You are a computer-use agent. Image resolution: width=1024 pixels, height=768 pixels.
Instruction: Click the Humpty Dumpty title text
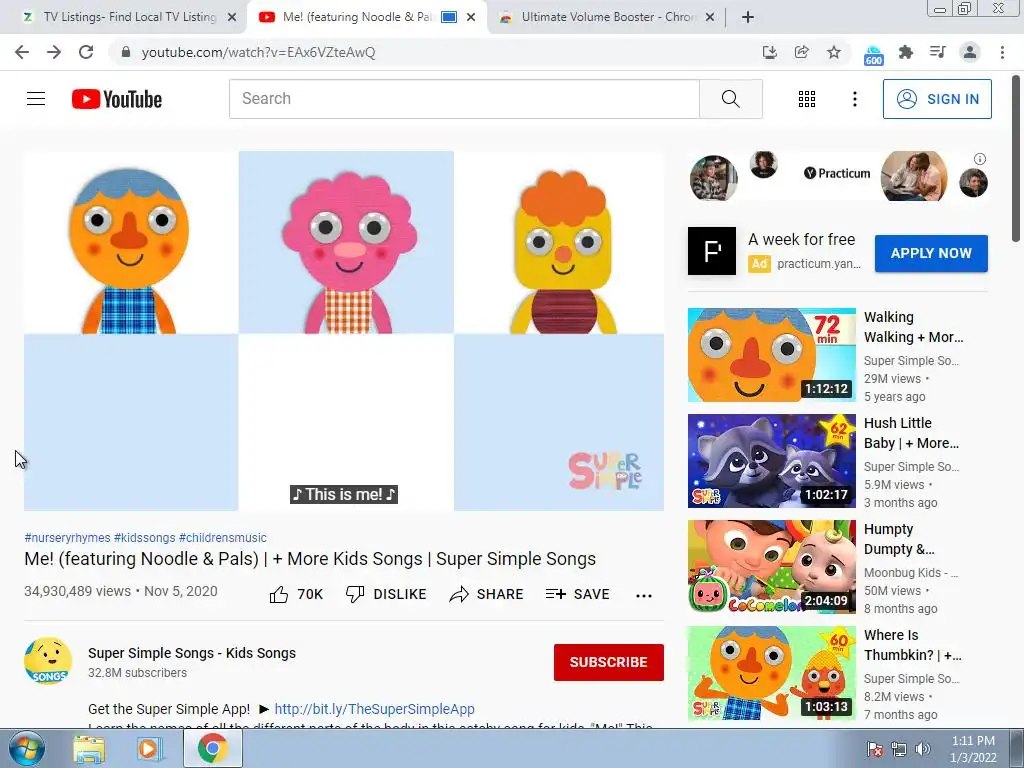pos(899,539)
